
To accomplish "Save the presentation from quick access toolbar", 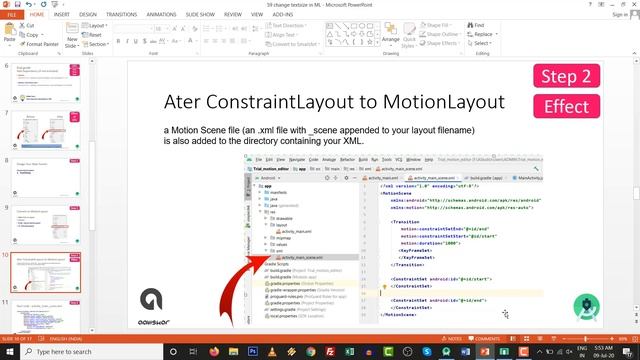I will click(18, 4).
